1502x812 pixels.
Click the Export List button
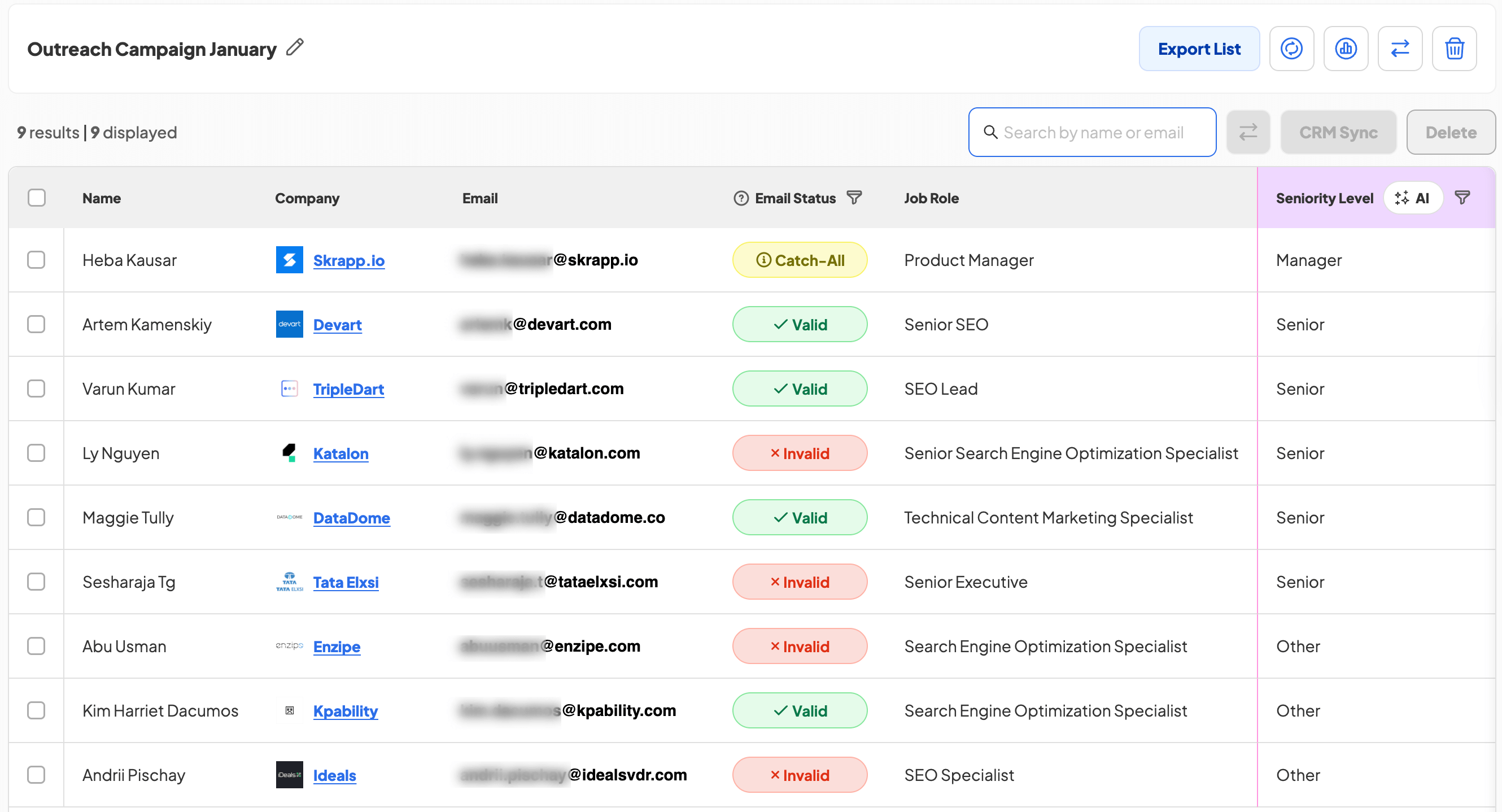(1199, 49)
